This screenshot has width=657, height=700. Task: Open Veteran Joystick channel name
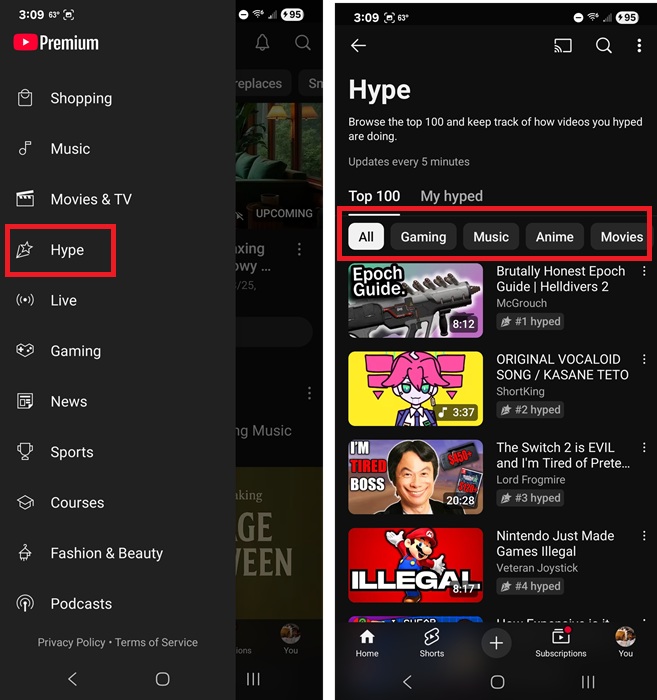click(x=537, y=568)
